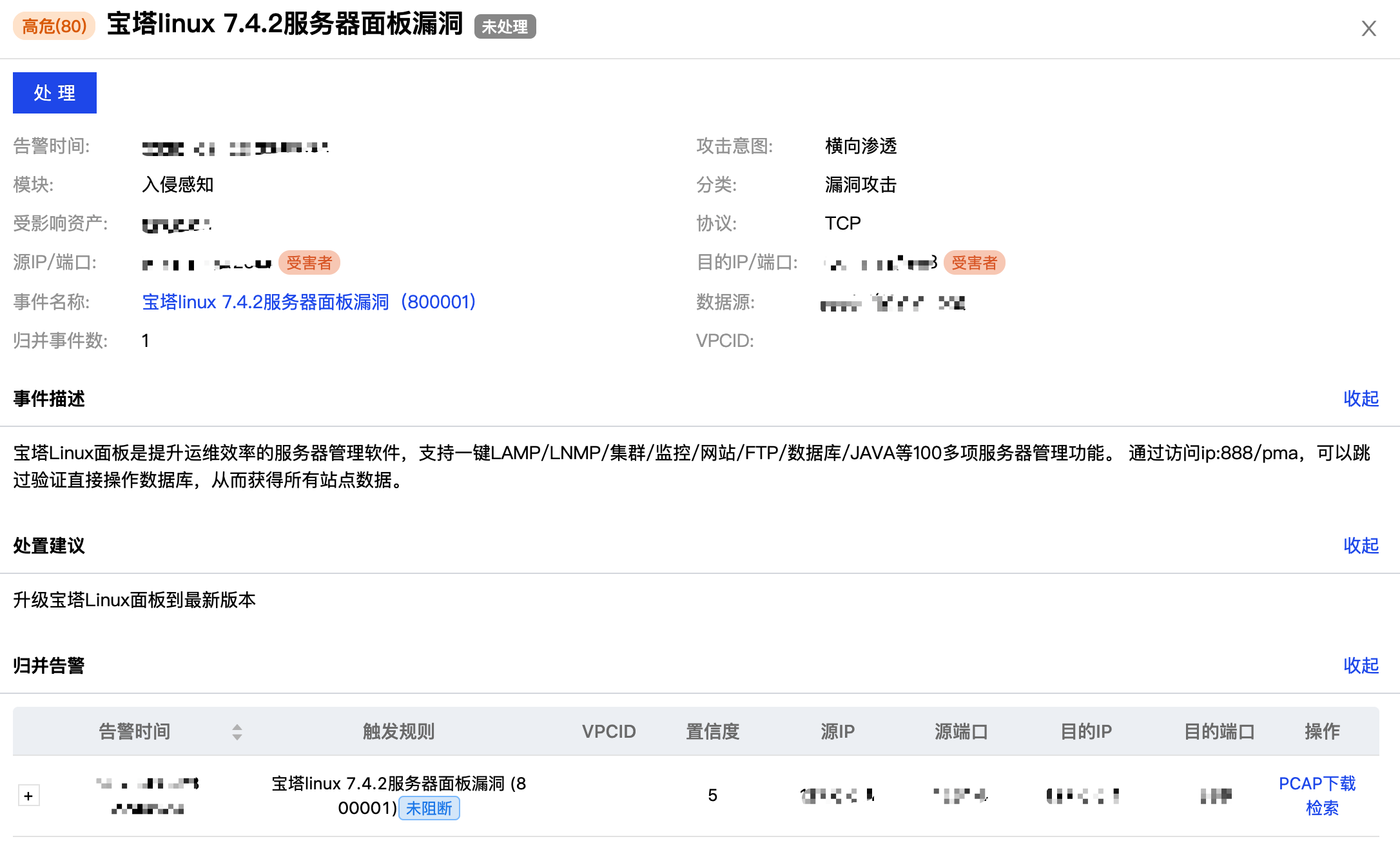Click the TCP protocol value

click(x=842, y=223)
